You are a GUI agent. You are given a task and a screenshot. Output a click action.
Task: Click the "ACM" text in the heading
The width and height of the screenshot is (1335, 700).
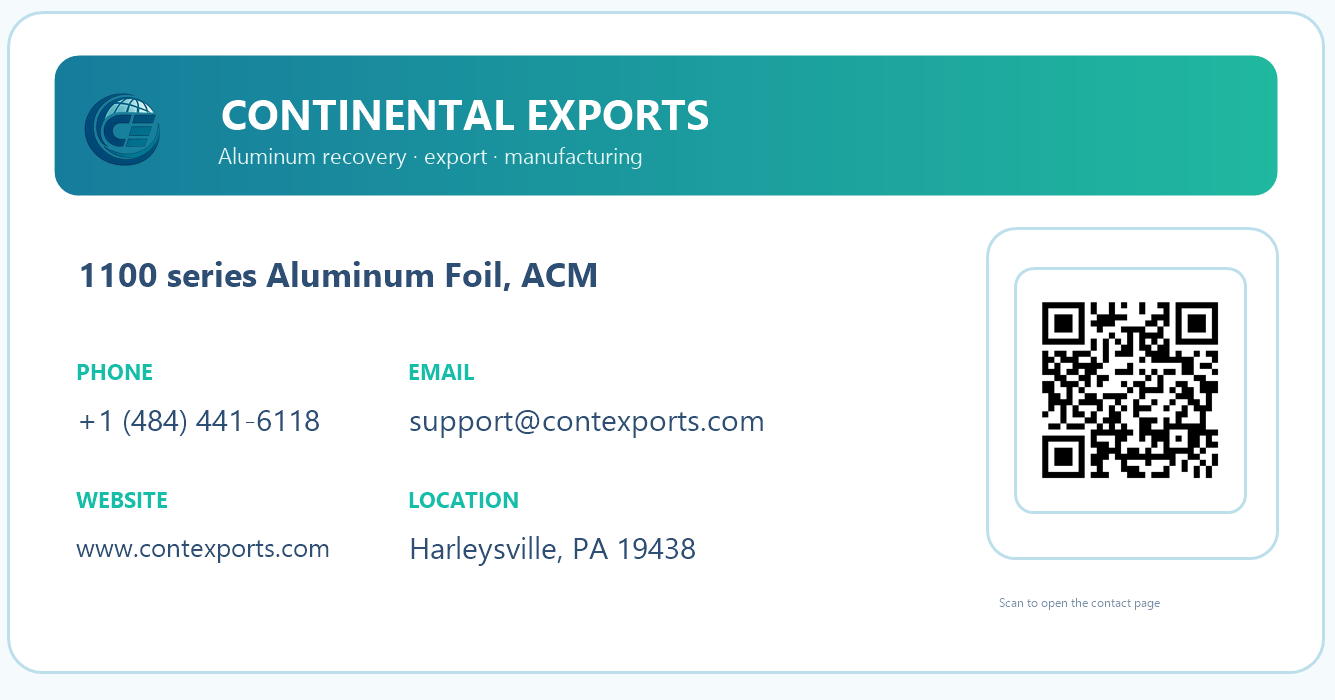561,275
